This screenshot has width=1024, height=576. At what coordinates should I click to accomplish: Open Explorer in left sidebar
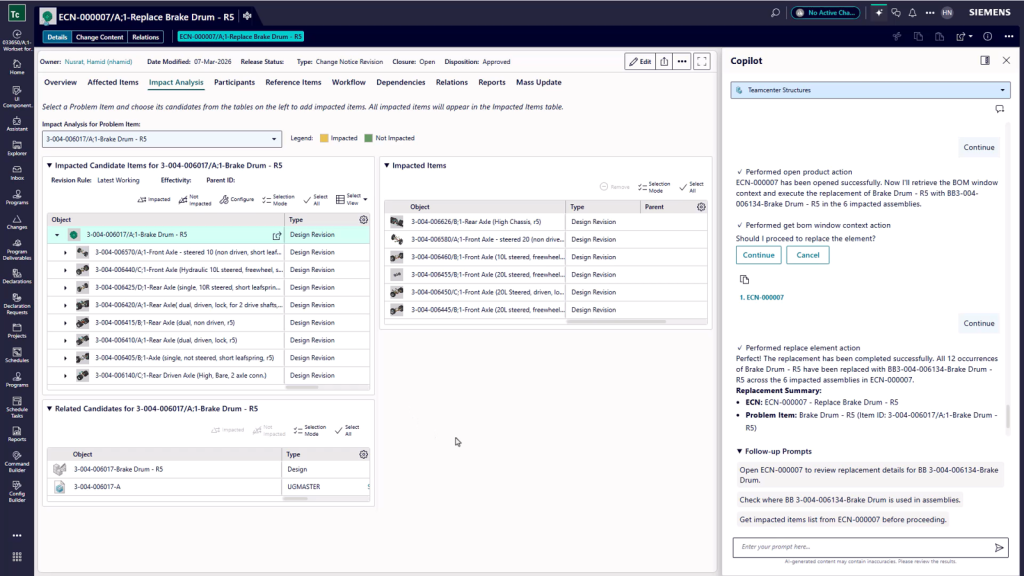[x=17, y=148]
